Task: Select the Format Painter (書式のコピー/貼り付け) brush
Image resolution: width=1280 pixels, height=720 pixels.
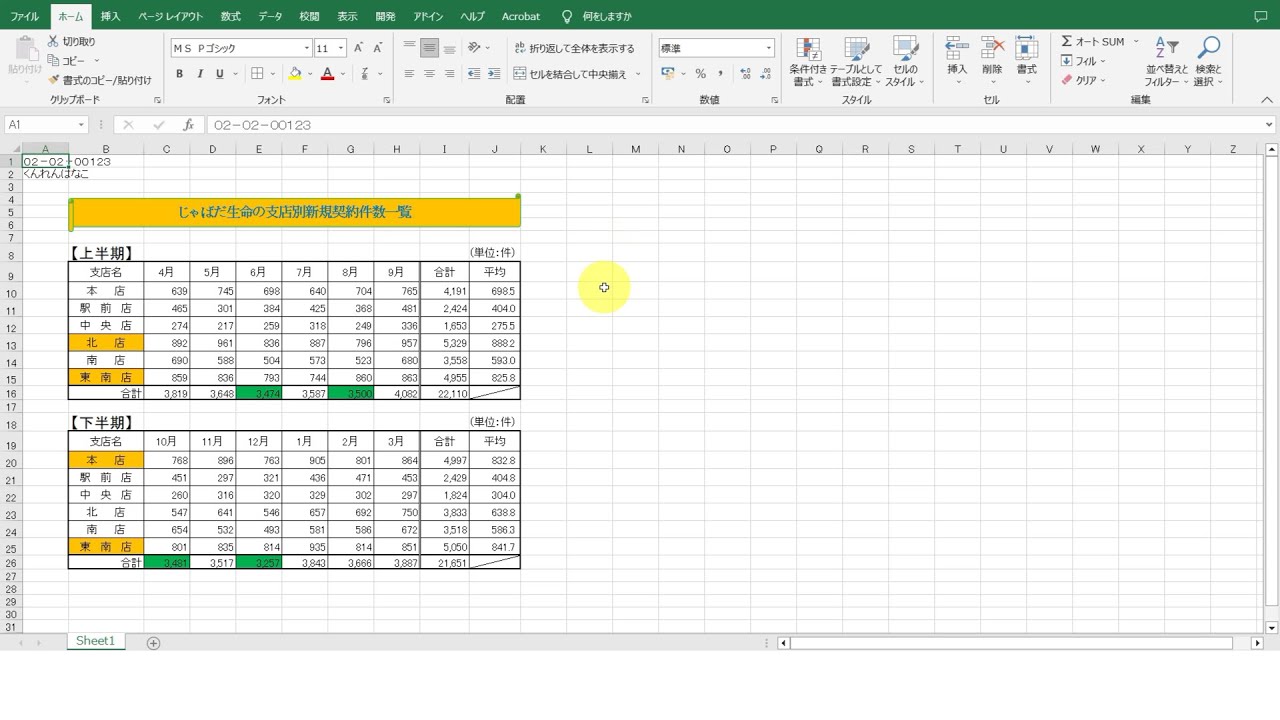Action: pos(53,80)
